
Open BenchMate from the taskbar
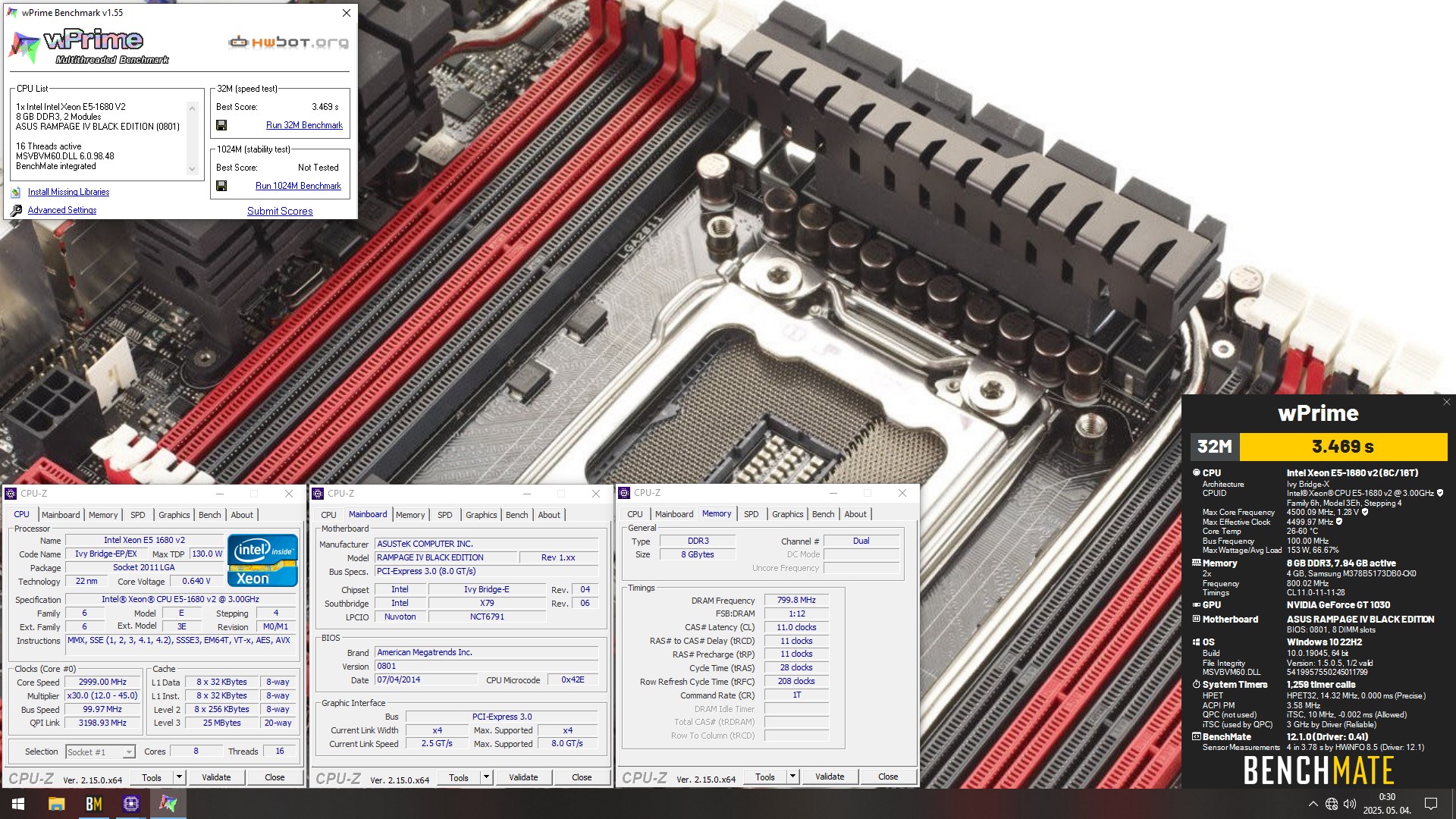point(93,804)
